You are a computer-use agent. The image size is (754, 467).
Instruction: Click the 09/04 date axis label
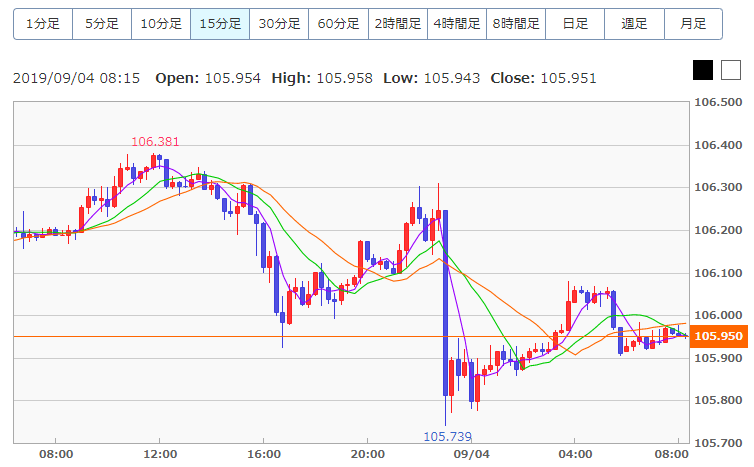coord(470,454)
